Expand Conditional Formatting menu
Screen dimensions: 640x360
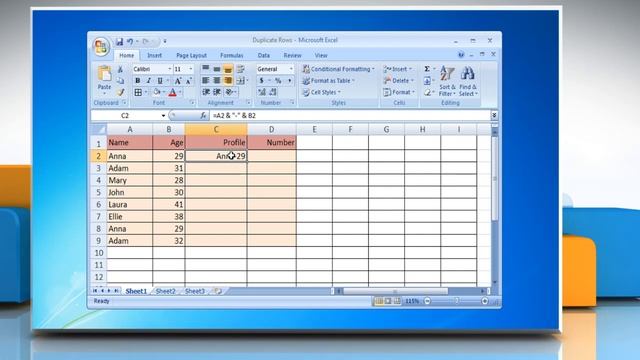tap(338, 69)
